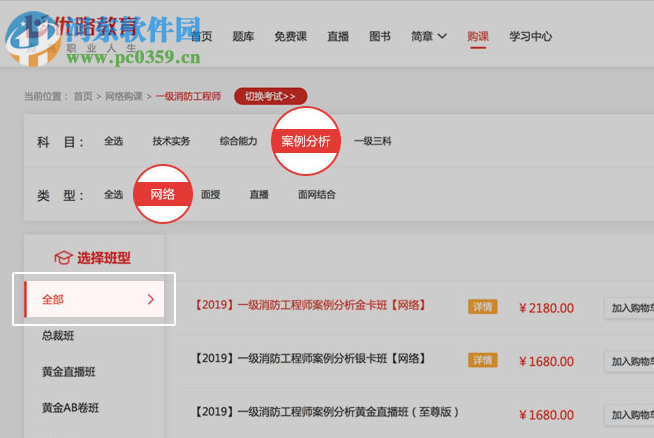
Task: Select 面网结合 type filter
Action: pyautogui.click(x=317, y=195)
